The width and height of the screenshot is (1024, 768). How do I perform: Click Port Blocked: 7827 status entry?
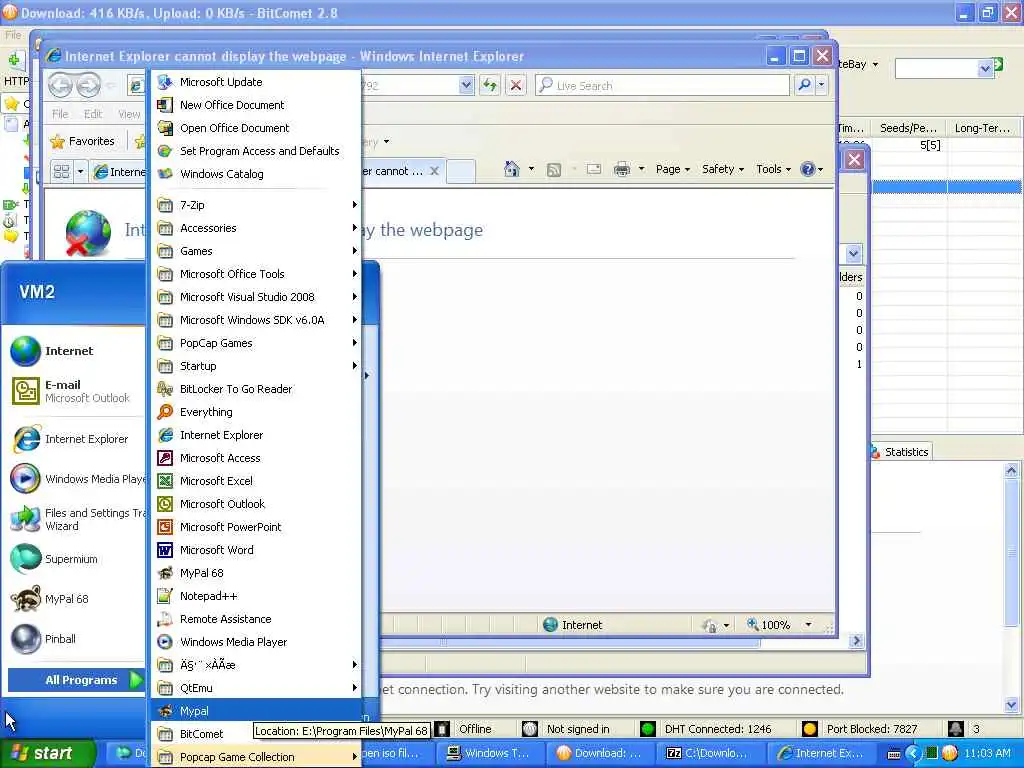tap(871, 729)
